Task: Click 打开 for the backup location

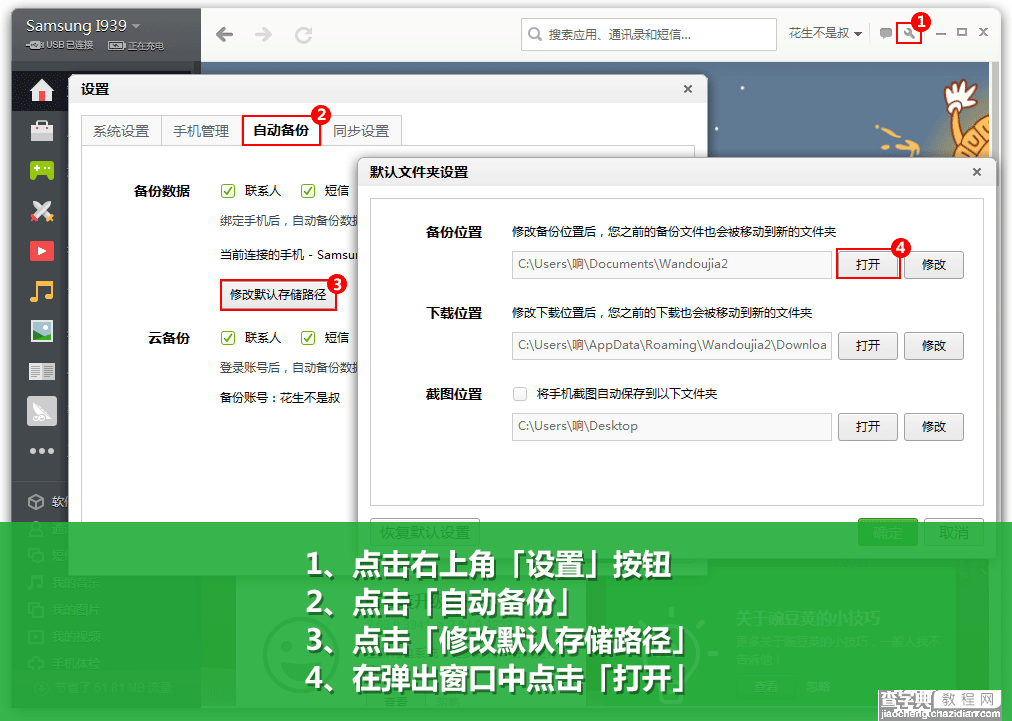Action: coord(867,265)
